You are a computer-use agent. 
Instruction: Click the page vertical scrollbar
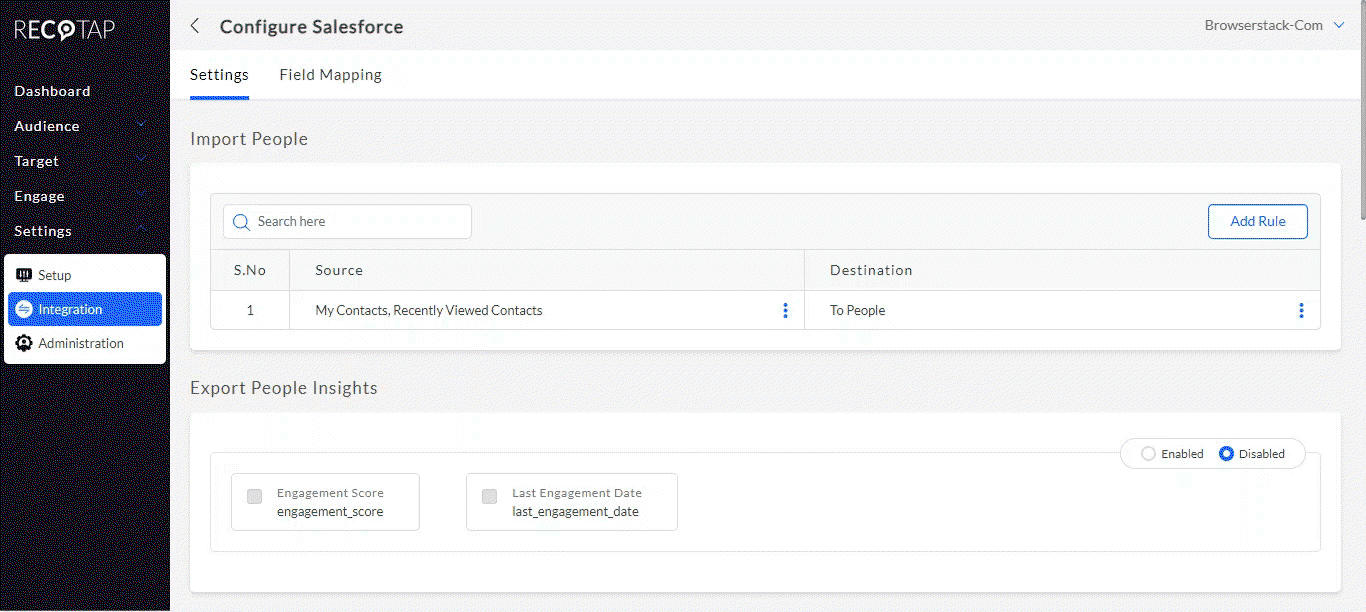(1361, 110)
